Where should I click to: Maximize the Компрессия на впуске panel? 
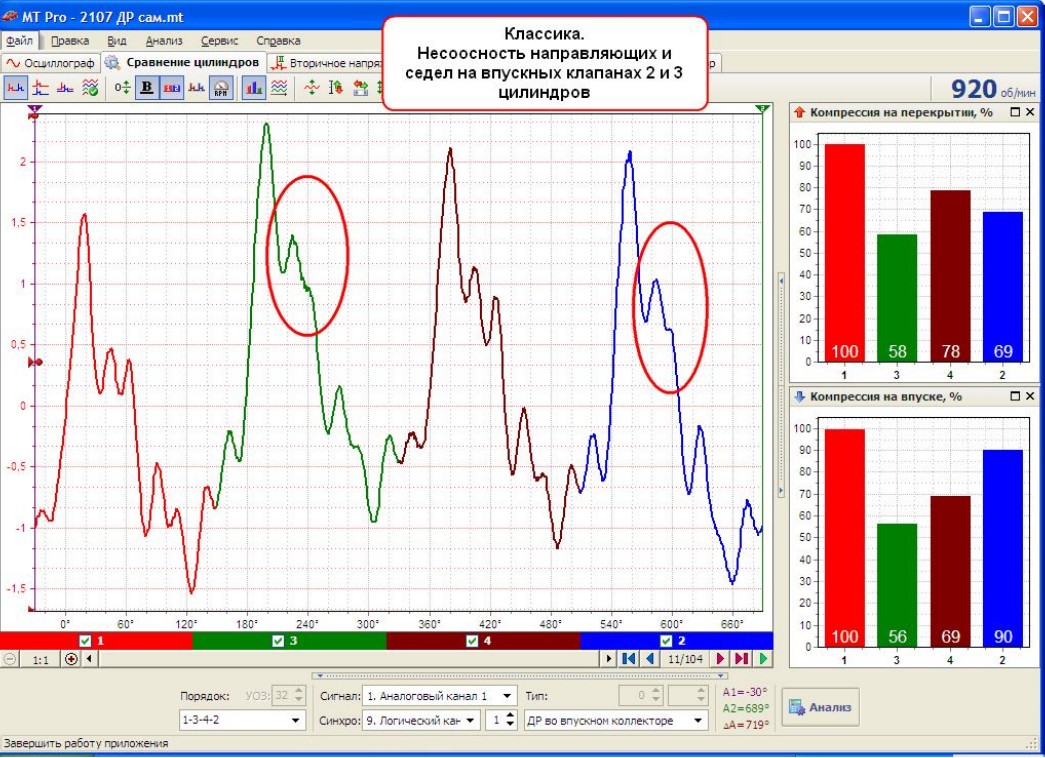pos(1015,396)
